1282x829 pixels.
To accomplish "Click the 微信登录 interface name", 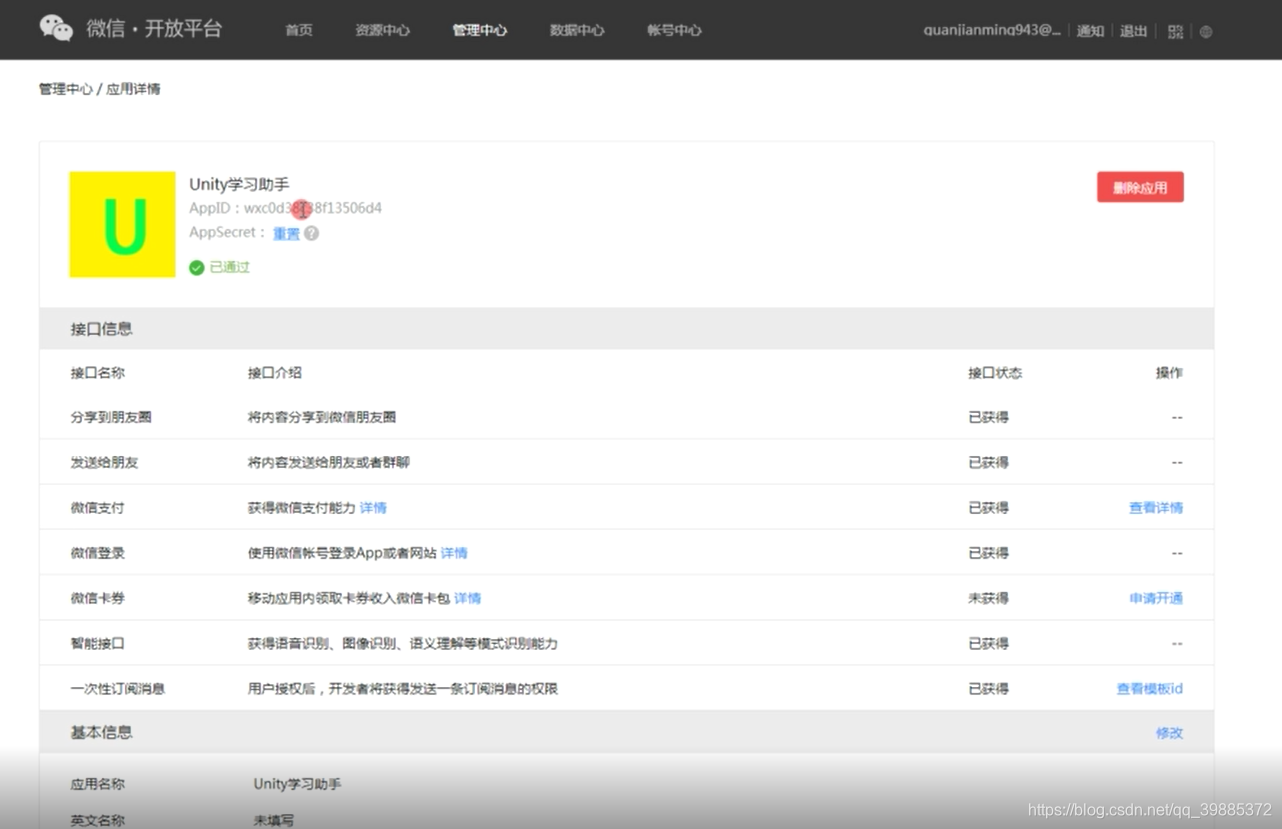I will click(x=97, y=553).
